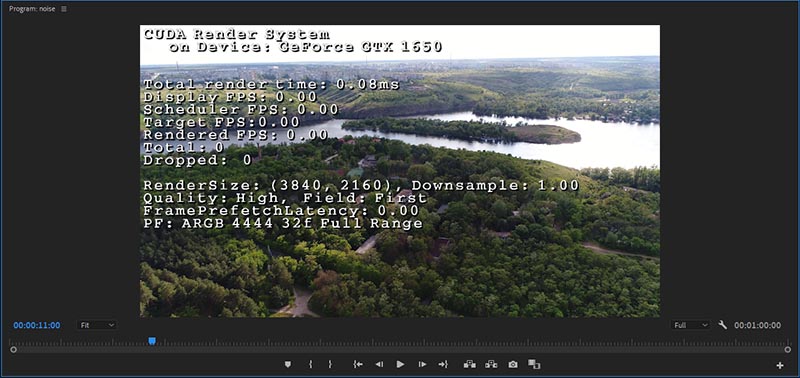Click the Program: noise panel tab
800x378 pixels.
pyautogui.click(x=32, y=9)
